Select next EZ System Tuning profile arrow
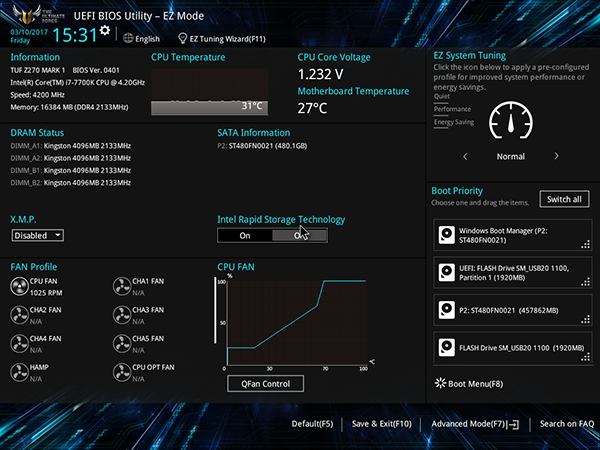 (556, 156)
